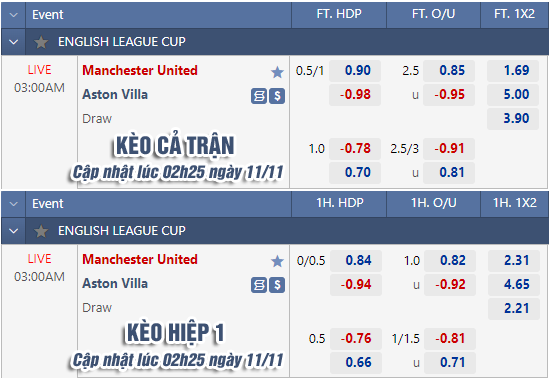
Task: Select first-half home win odds 2.31
Action: tap(514, 260)
